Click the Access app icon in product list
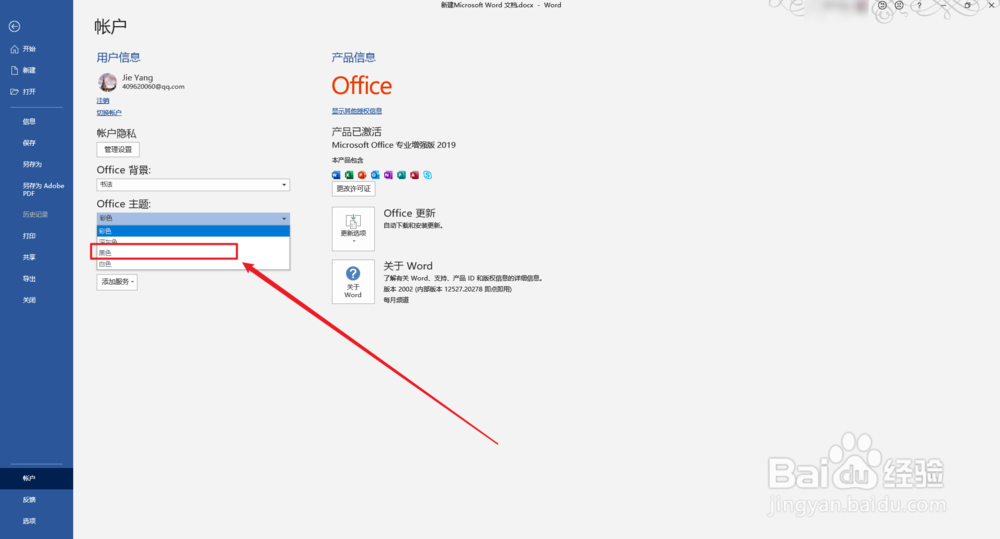Viewport: 1000px width, 539px height. tap(415, 175)
